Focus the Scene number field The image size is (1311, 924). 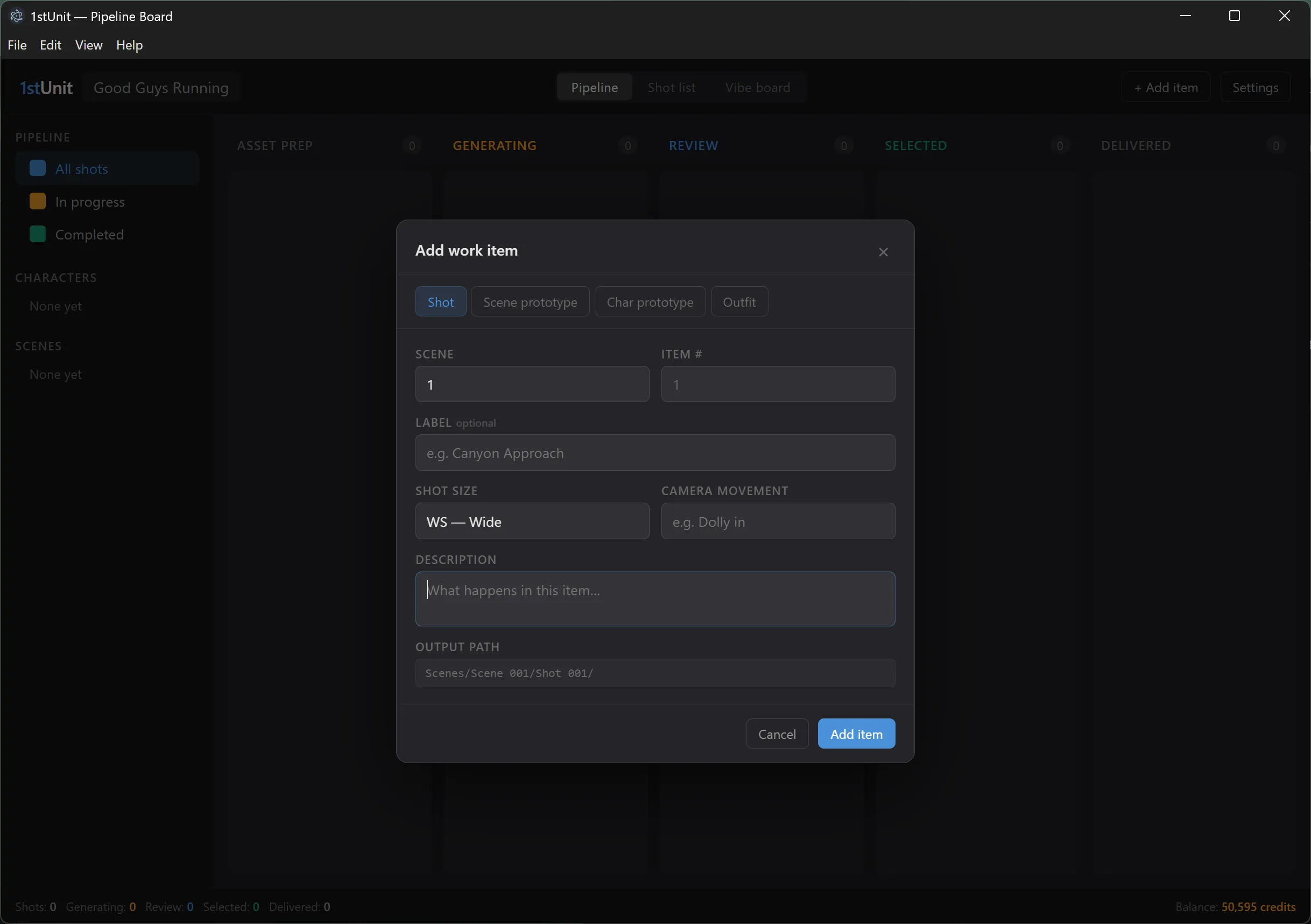(532, 384)
